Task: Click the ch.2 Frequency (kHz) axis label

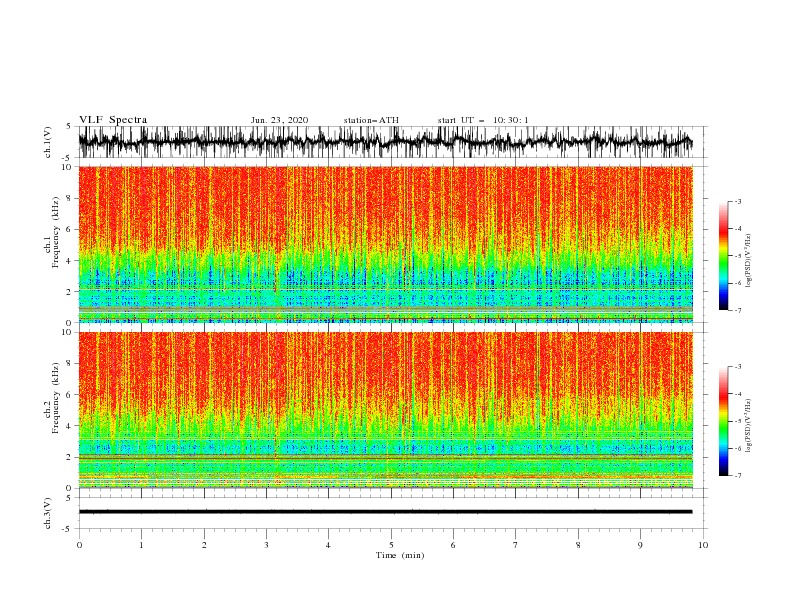Action: click(52, 397)
